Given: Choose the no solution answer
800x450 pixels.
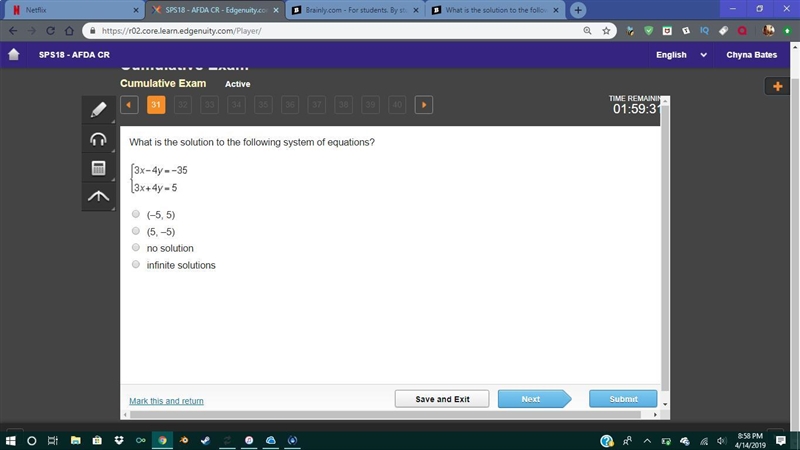Looking at the screenshot, I should pyautogui.click(x=136, y=247).
